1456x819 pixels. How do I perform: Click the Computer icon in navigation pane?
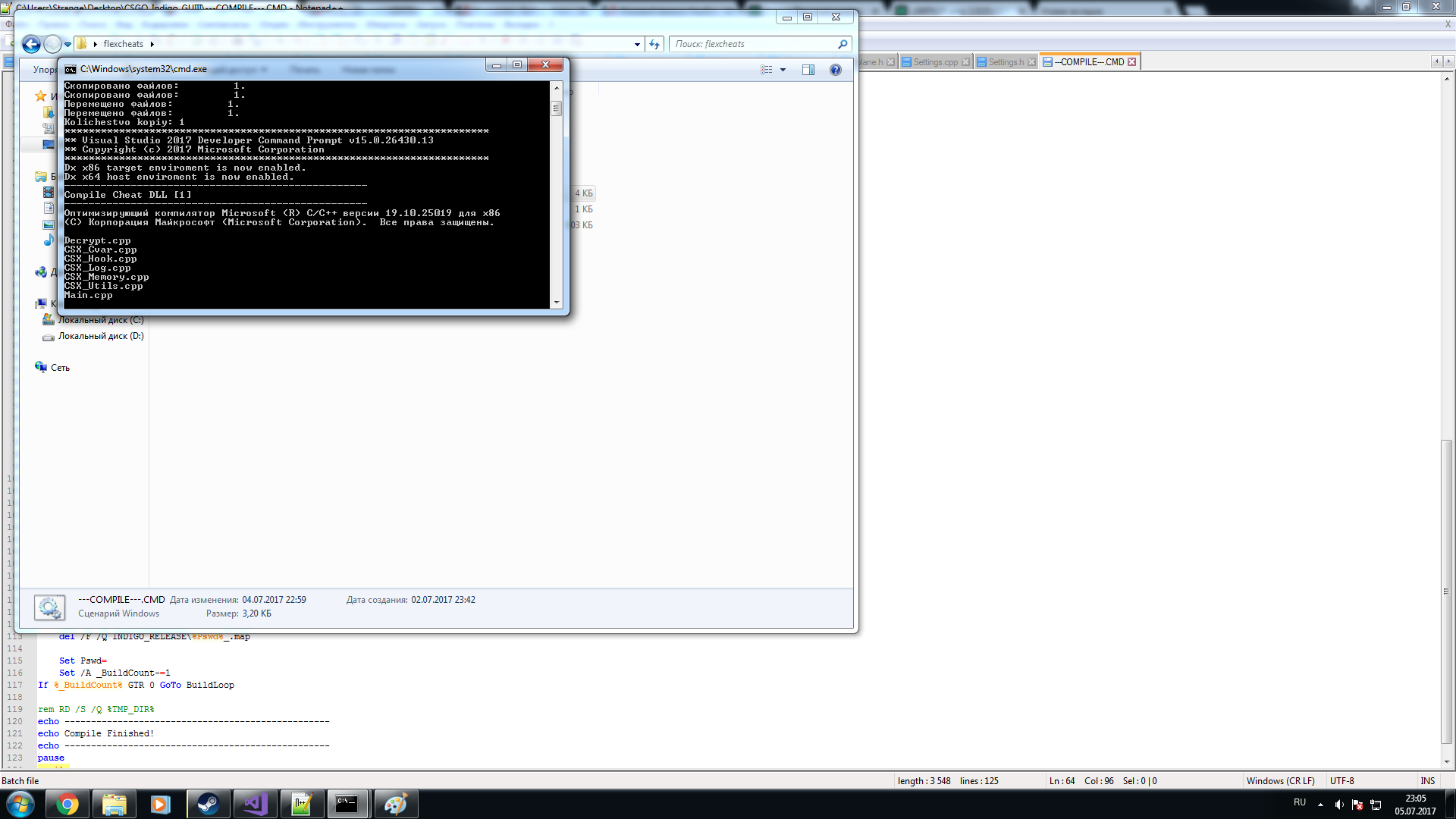[41, 304]
